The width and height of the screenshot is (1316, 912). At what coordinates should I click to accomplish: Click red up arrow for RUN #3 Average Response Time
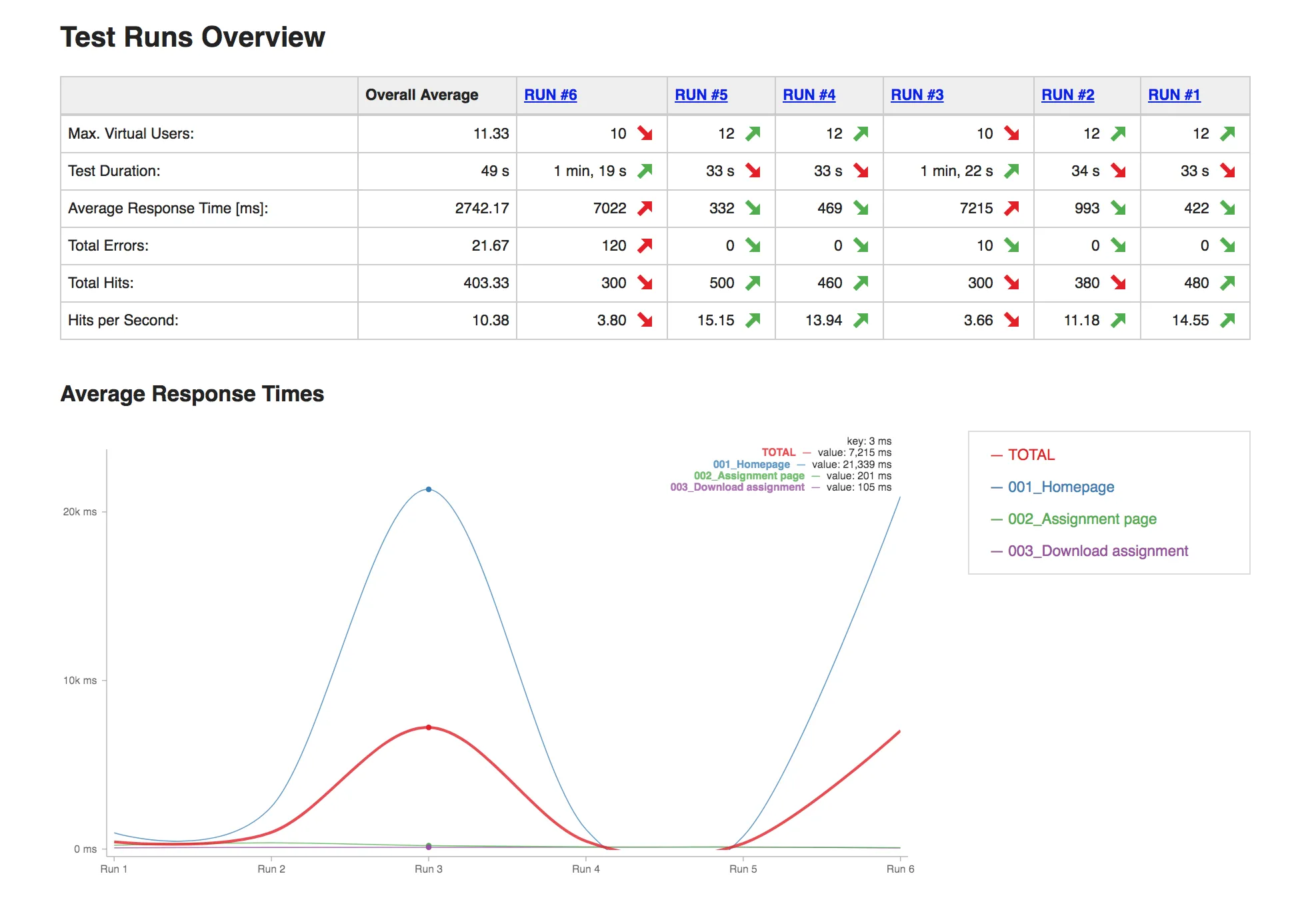coord(1011,208)
